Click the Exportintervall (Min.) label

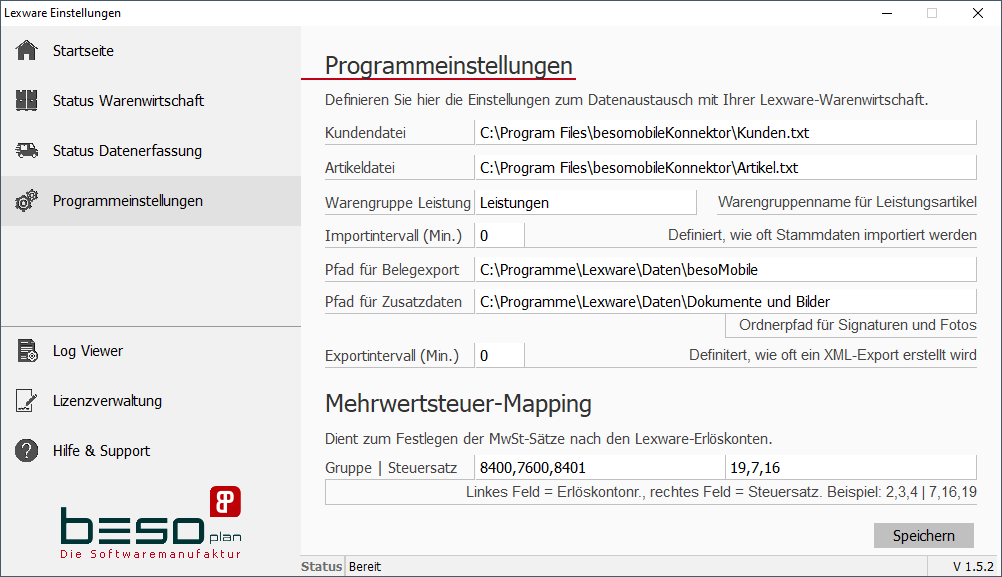click(x=392, y=356)
